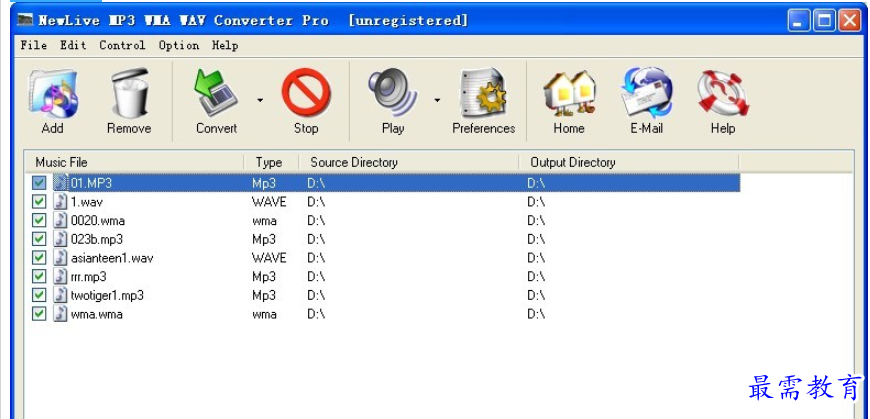Minimize the converter window

[x=798, y=21]
